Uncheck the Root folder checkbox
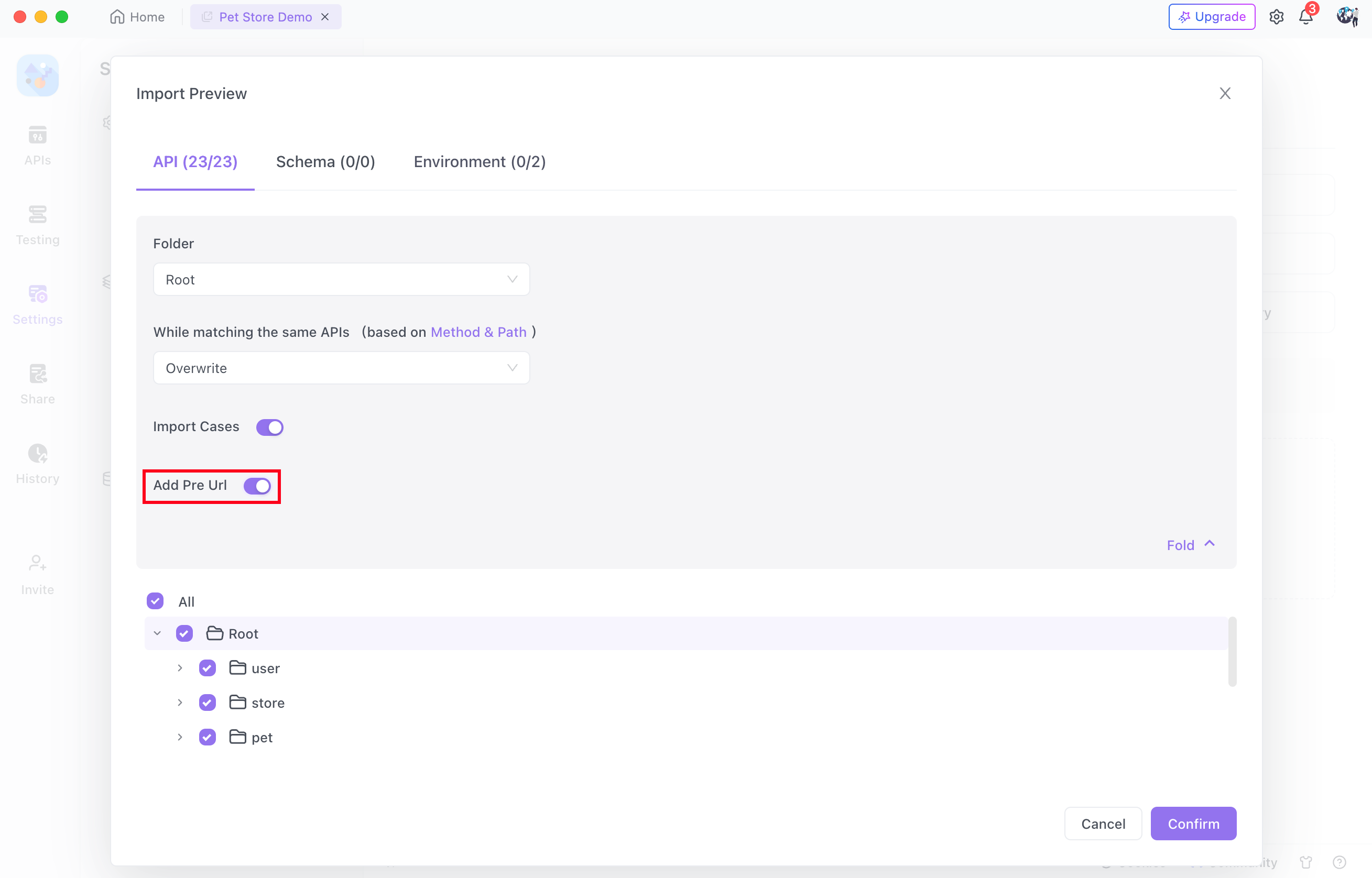1372x878 pixels. [x=184, y=633]
